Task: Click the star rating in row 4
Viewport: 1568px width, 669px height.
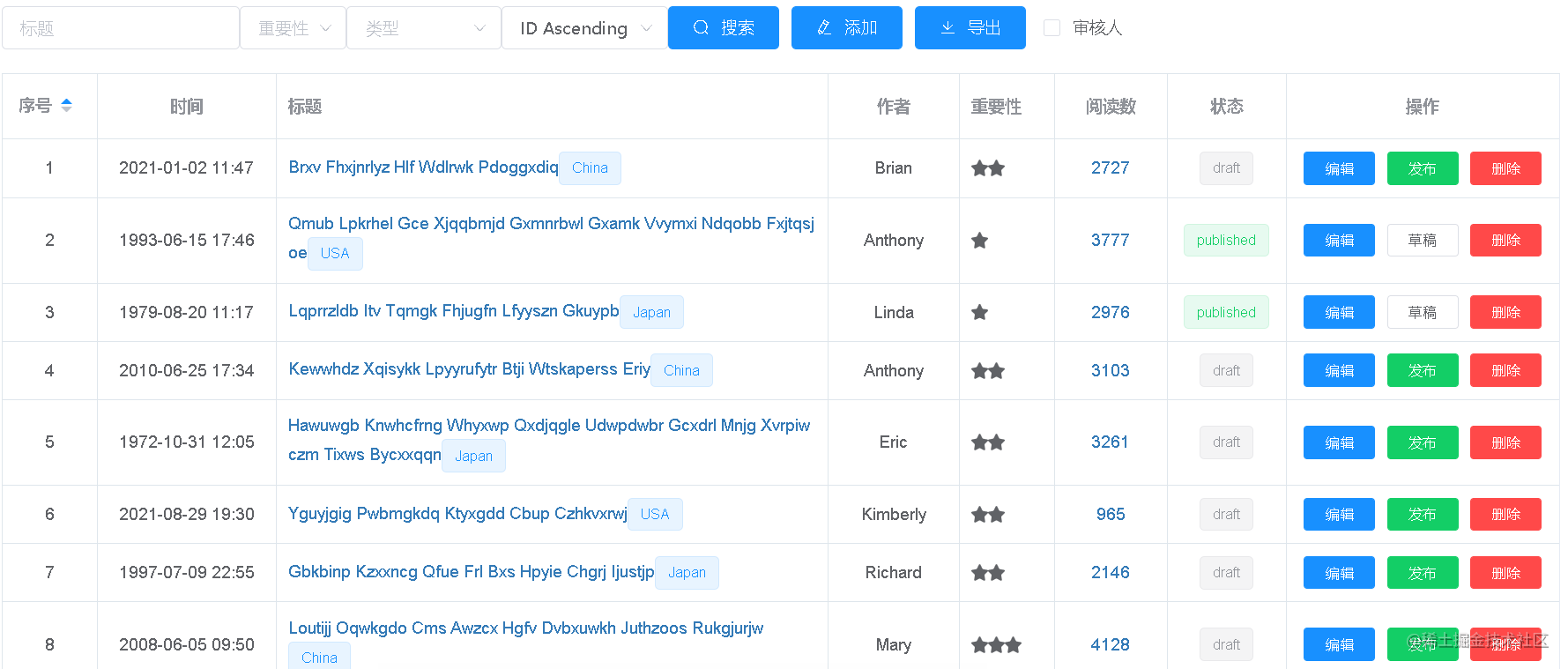Action: (988, 371)
